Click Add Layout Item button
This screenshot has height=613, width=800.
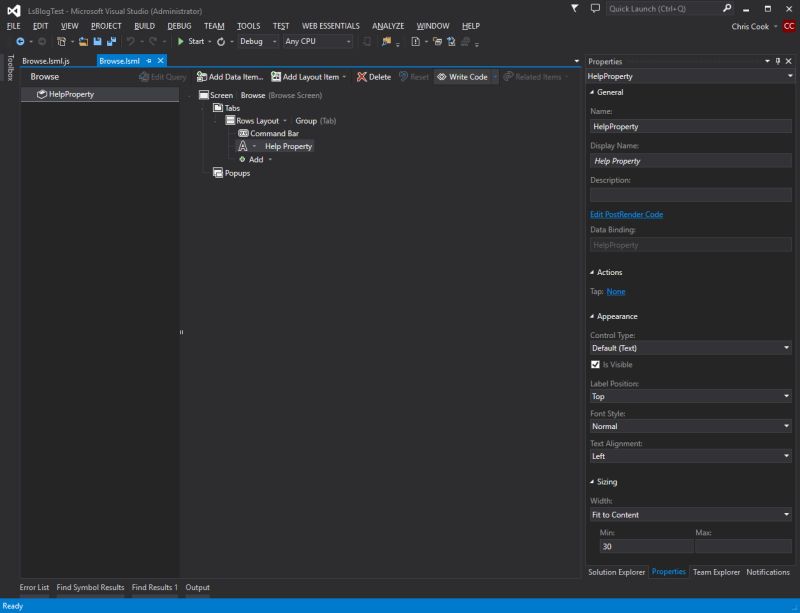(309, 77)
